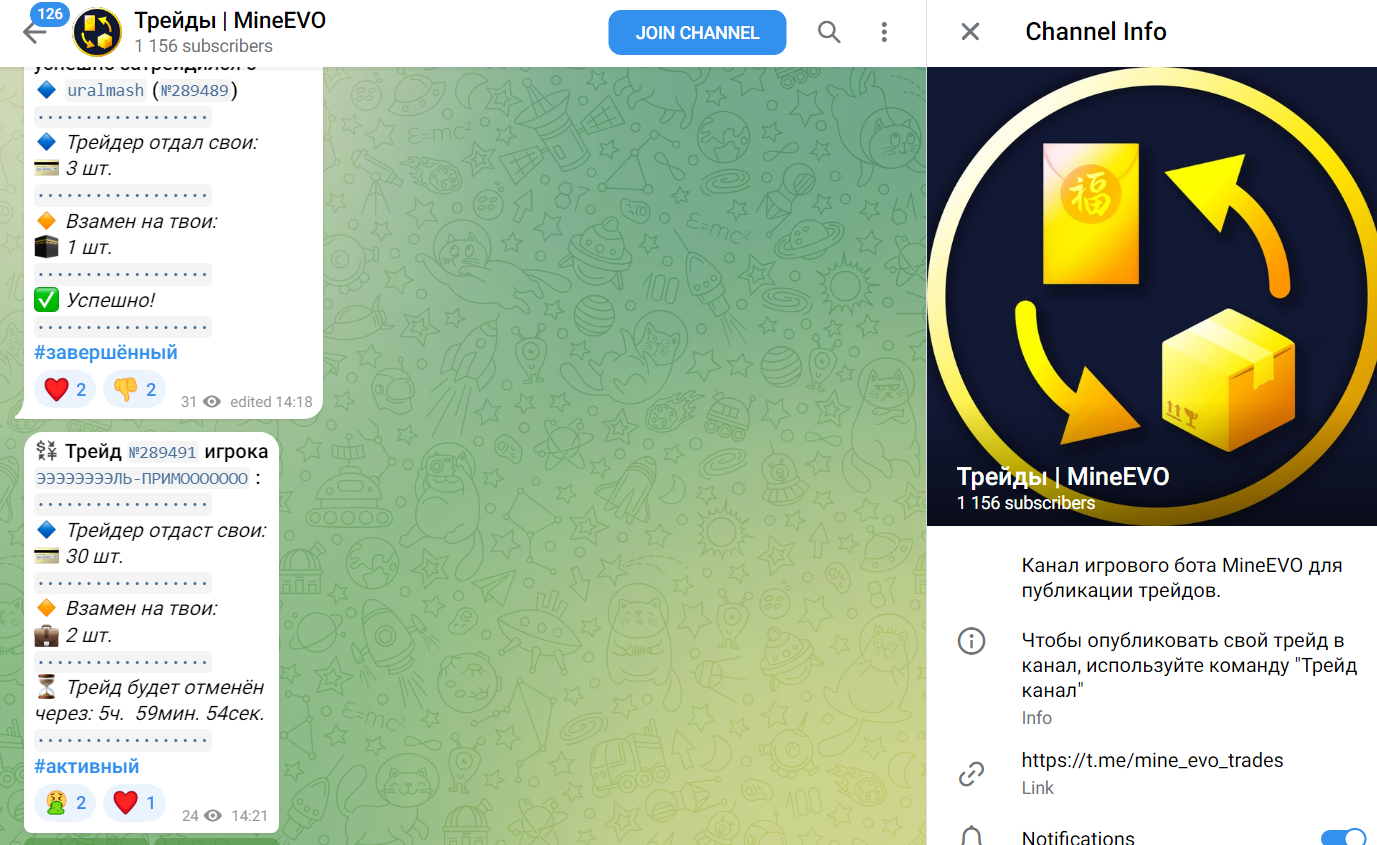
Task: Copy the uralmash username text
Action: pos(106,90)
